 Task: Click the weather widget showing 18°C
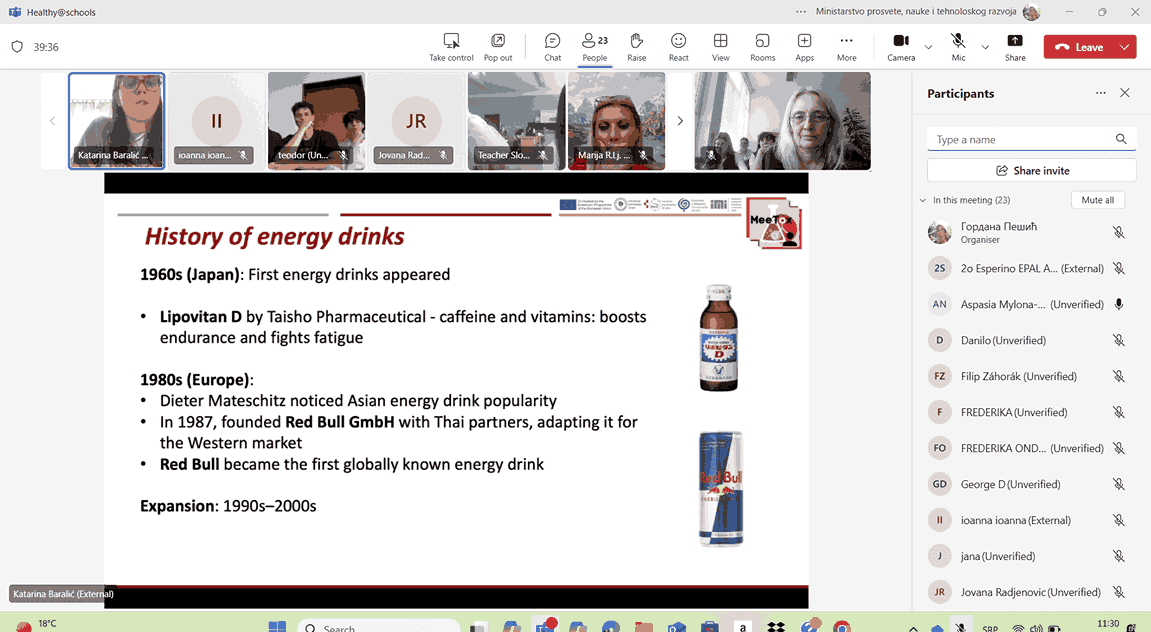[37, 625]
